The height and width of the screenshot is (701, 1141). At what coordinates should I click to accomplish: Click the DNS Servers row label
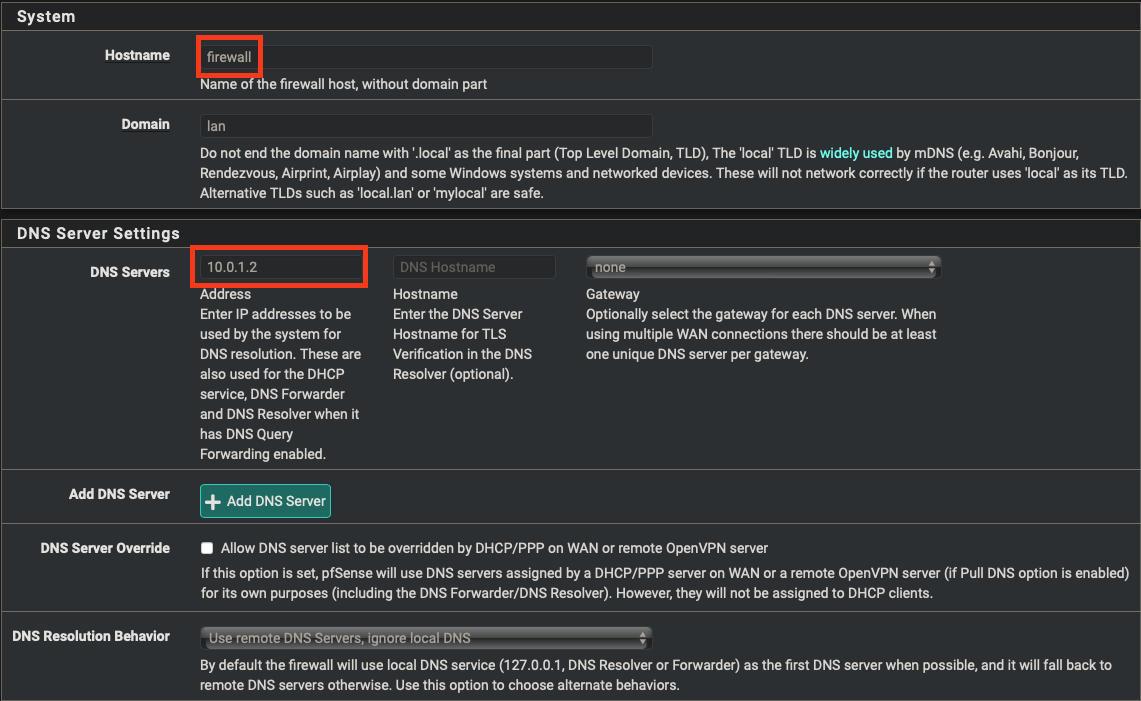pos(130,272)
